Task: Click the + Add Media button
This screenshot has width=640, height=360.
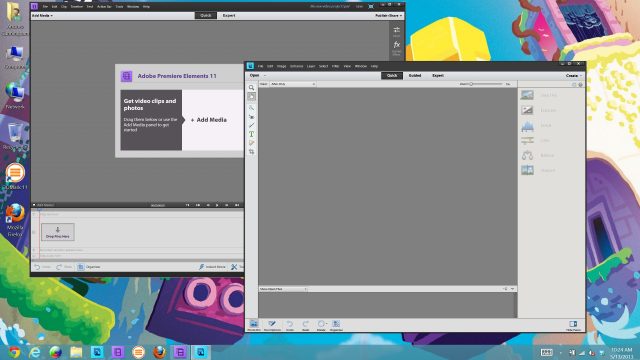Action: [x=209, y=120]
